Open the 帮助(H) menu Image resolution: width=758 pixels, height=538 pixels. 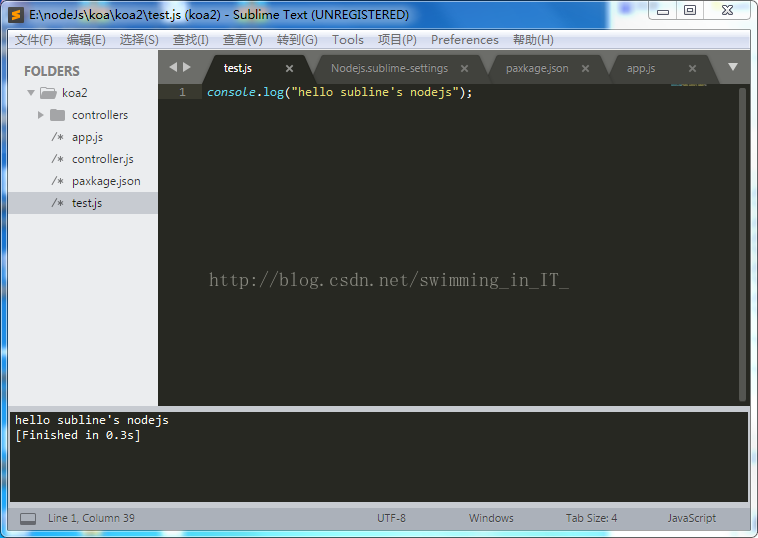pyautogui.click(x=533, y=40)
